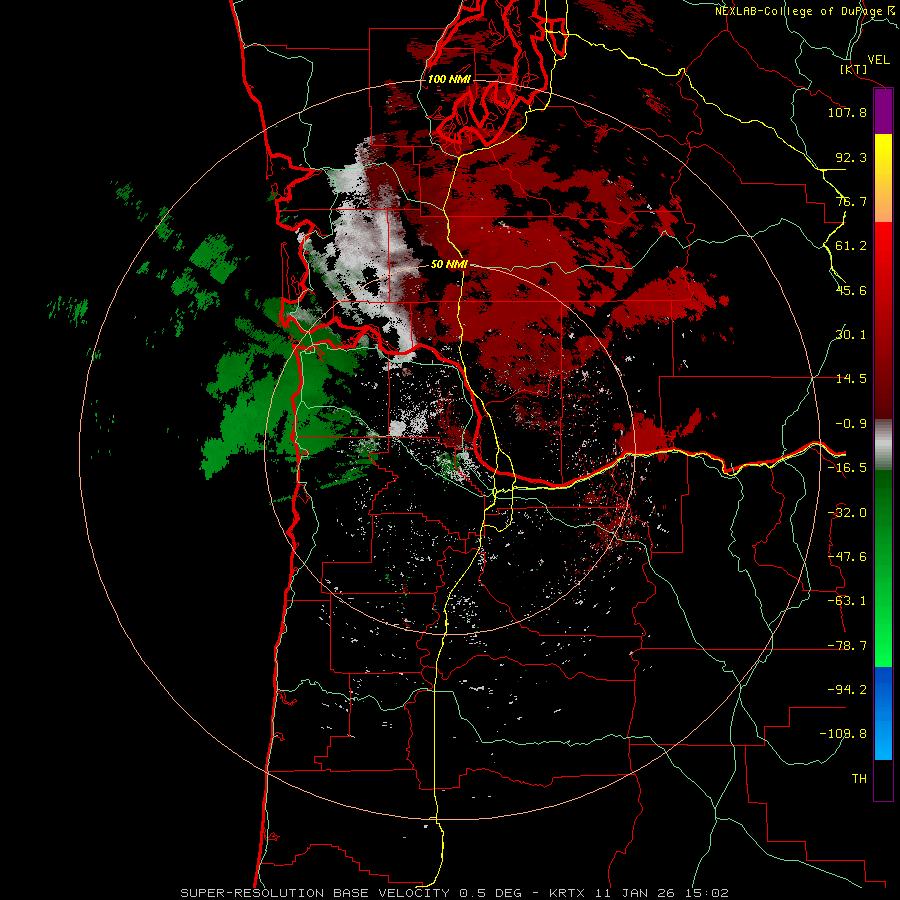
Task: Click the -78.7 velocity scale value
Action: 847,646
